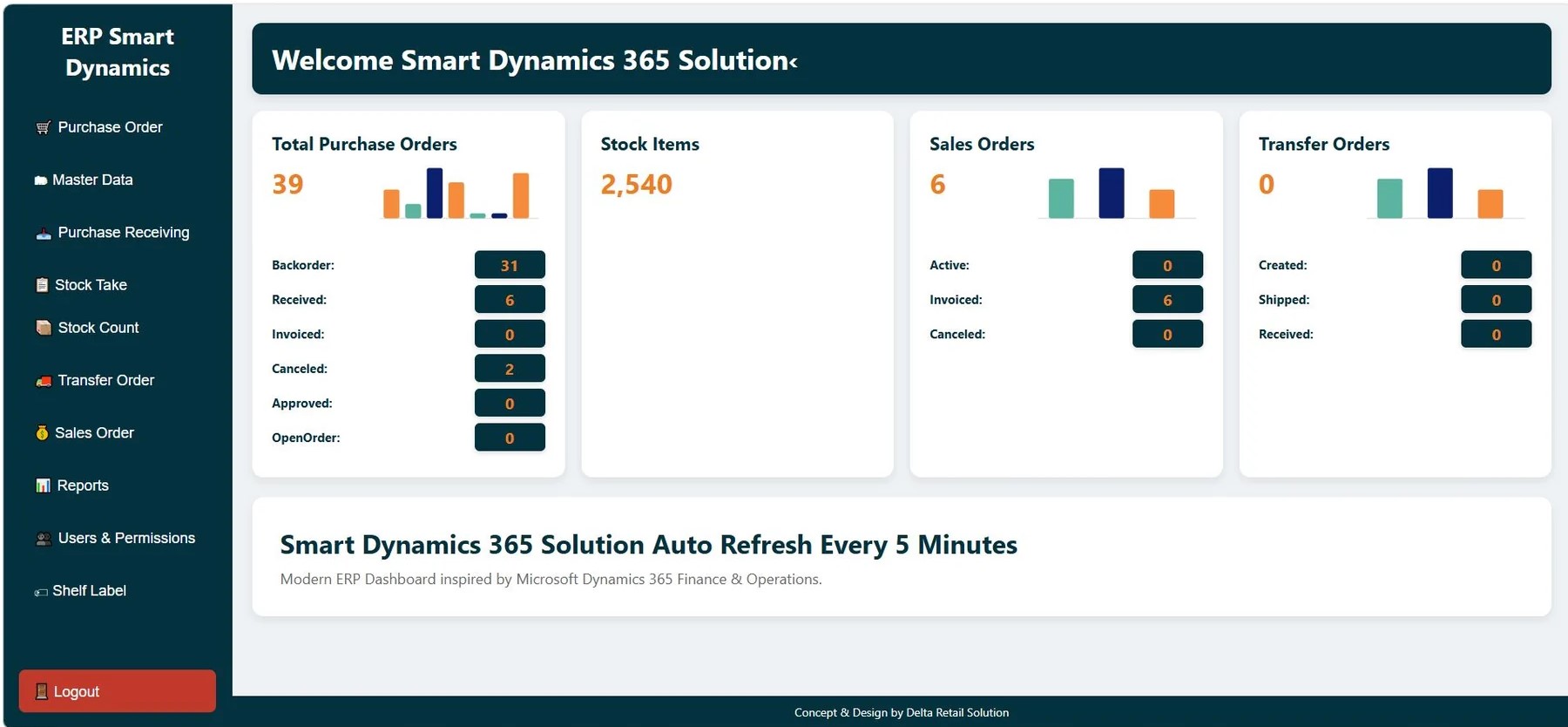Click the Sales Orders total count 6
The image size is (1568, 727).
[937, 184]
